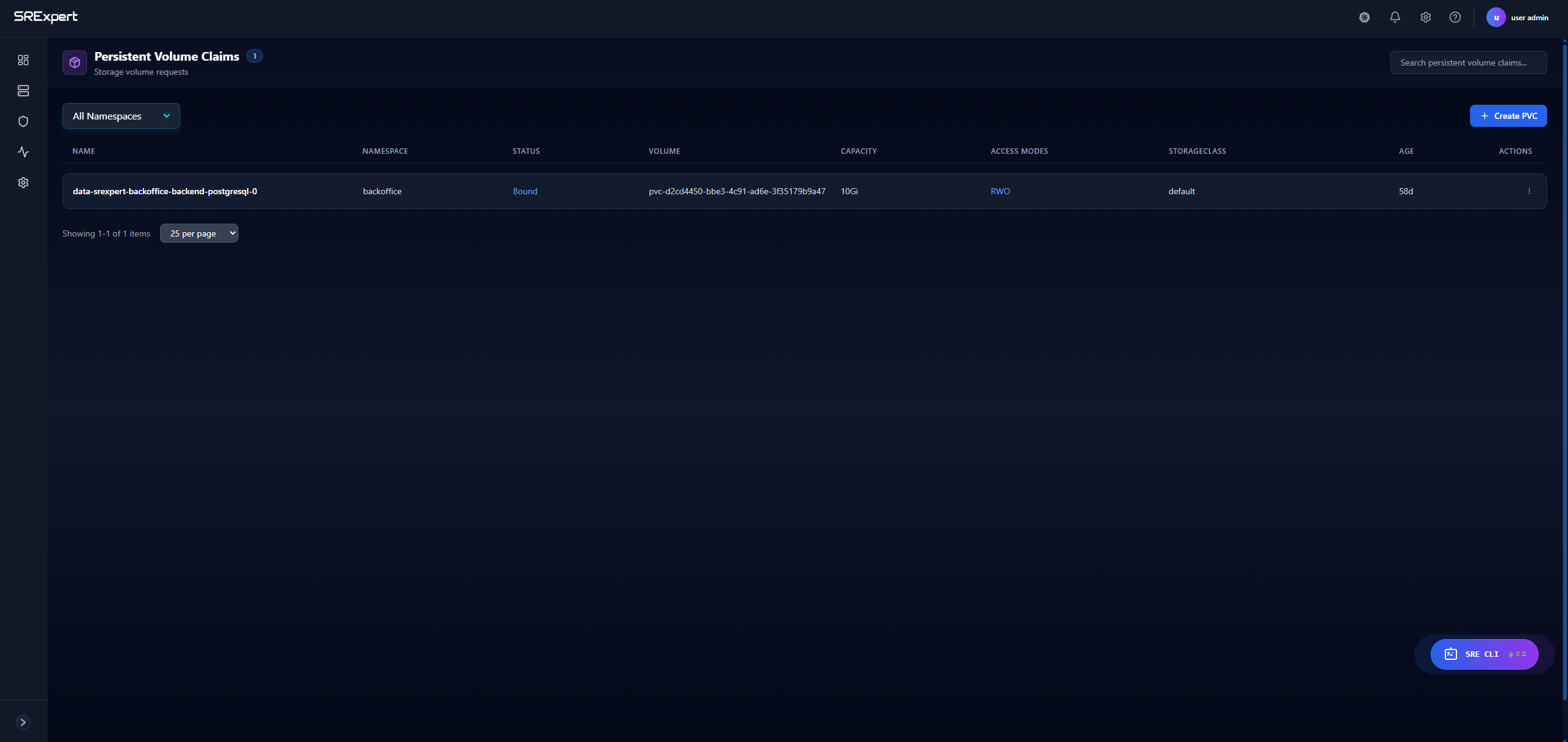
Task: Click the NAME column header
Action: [83, 151]
